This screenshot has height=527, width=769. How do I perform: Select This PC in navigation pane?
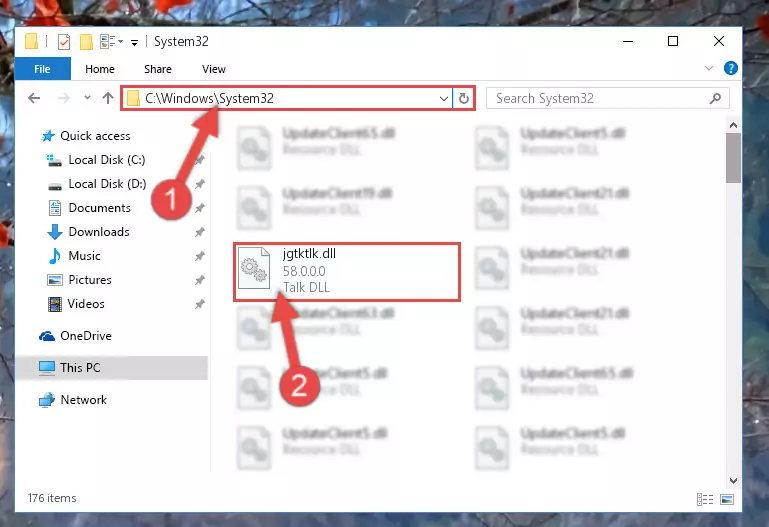point(112,368)
